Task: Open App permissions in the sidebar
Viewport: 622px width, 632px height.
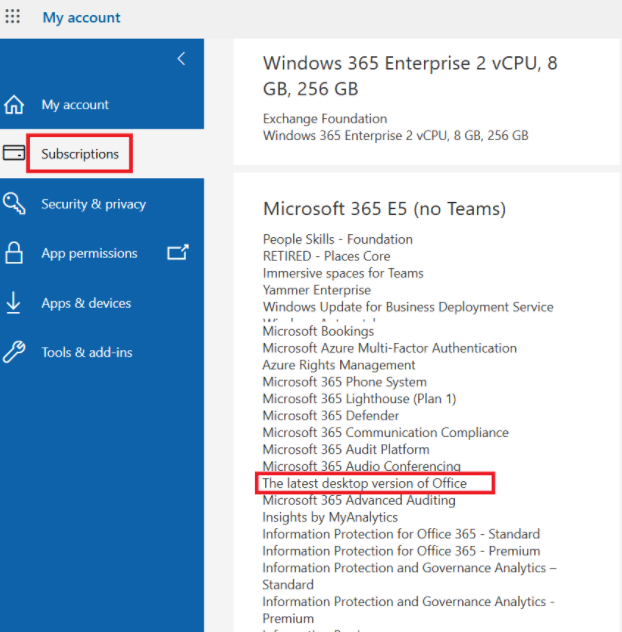Action: (x=102, y=253)
